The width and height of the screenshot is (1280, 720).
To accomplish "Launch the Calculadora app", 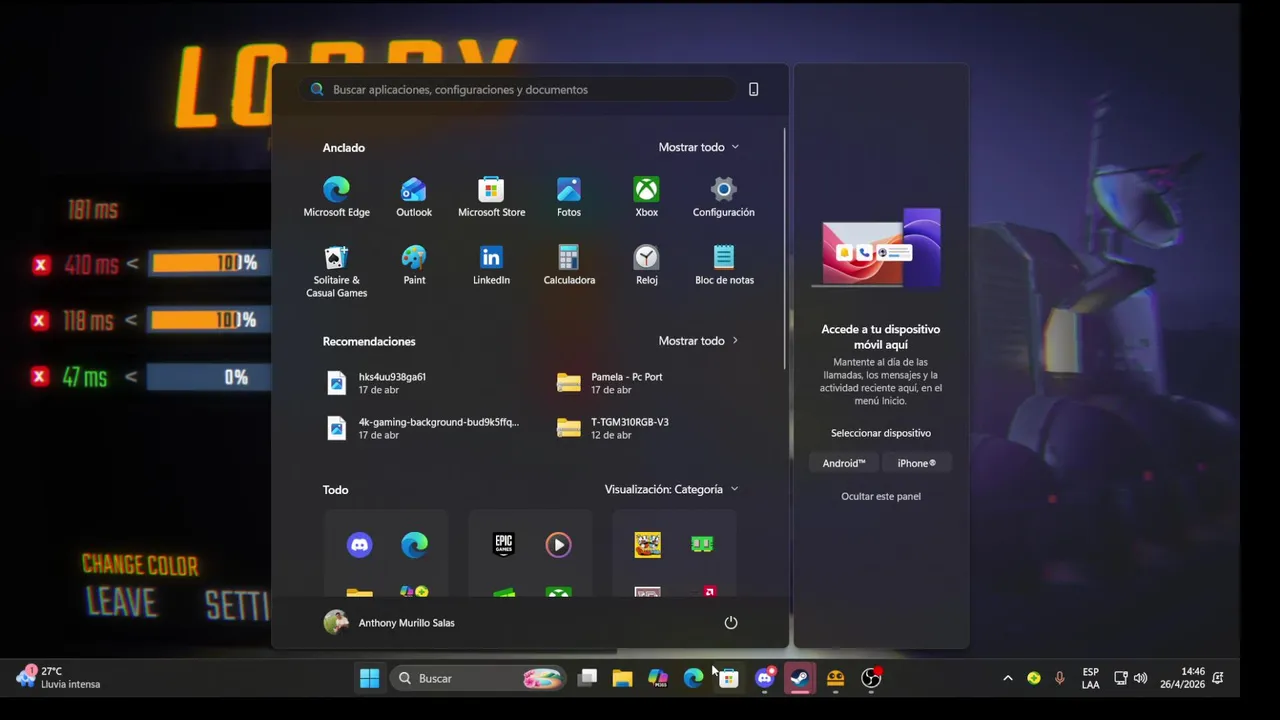I will 569,265.
